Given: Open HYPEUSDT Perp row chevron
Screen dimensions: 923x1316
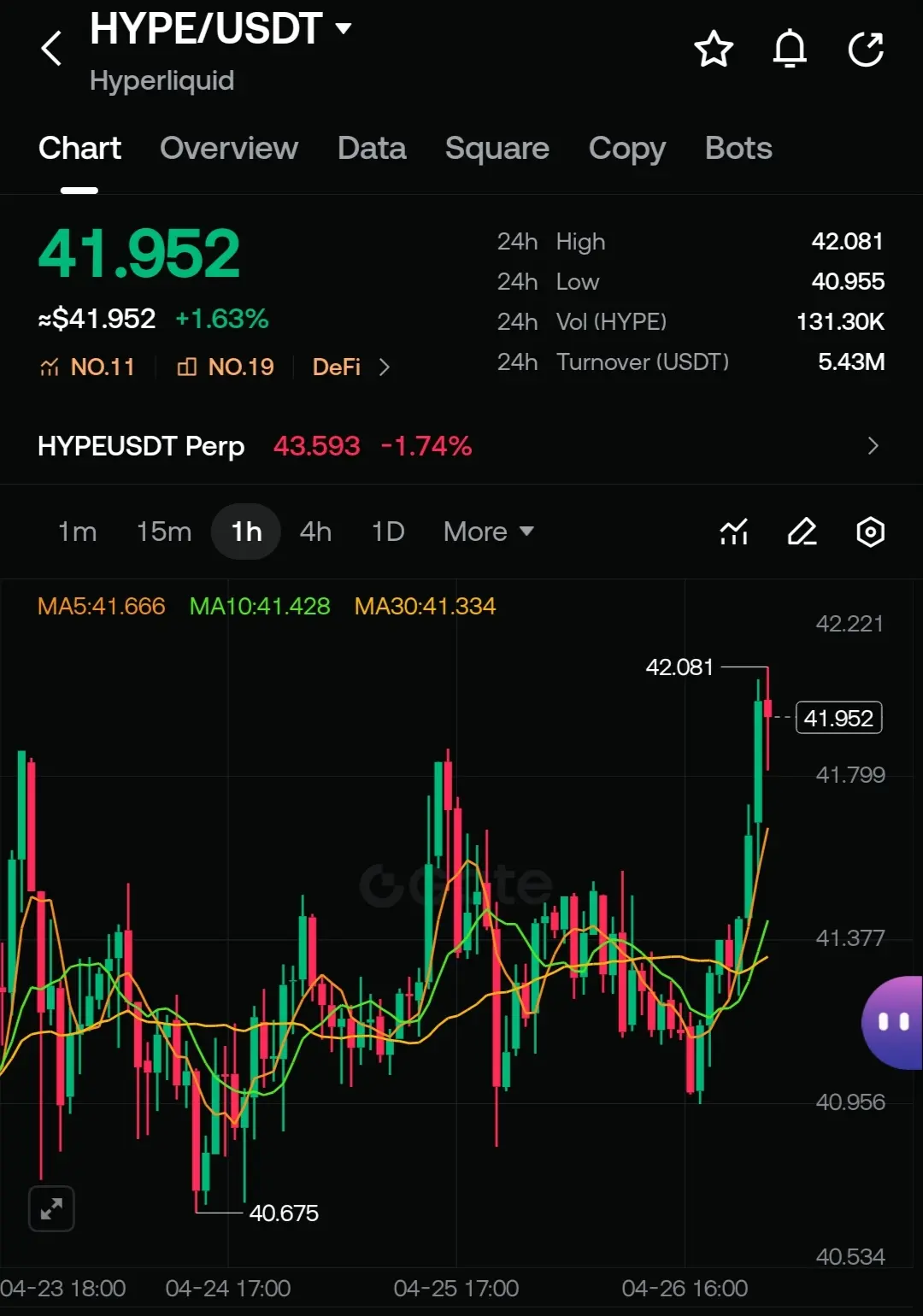Looking at the screenshot, I should (x=873, y=445).
